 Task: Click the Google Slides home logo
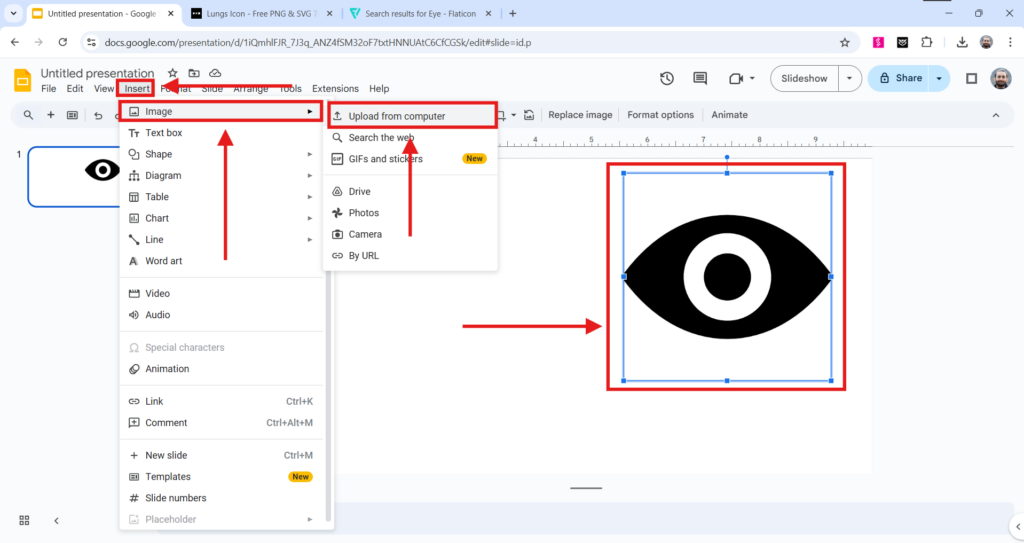pyautogui.click(x=22, y=80)
